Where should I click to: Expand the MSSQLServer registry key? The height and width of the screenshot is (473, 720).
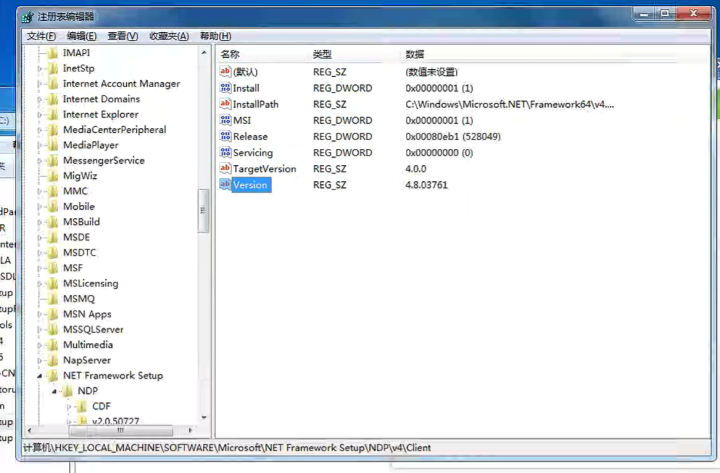[41, 329]
